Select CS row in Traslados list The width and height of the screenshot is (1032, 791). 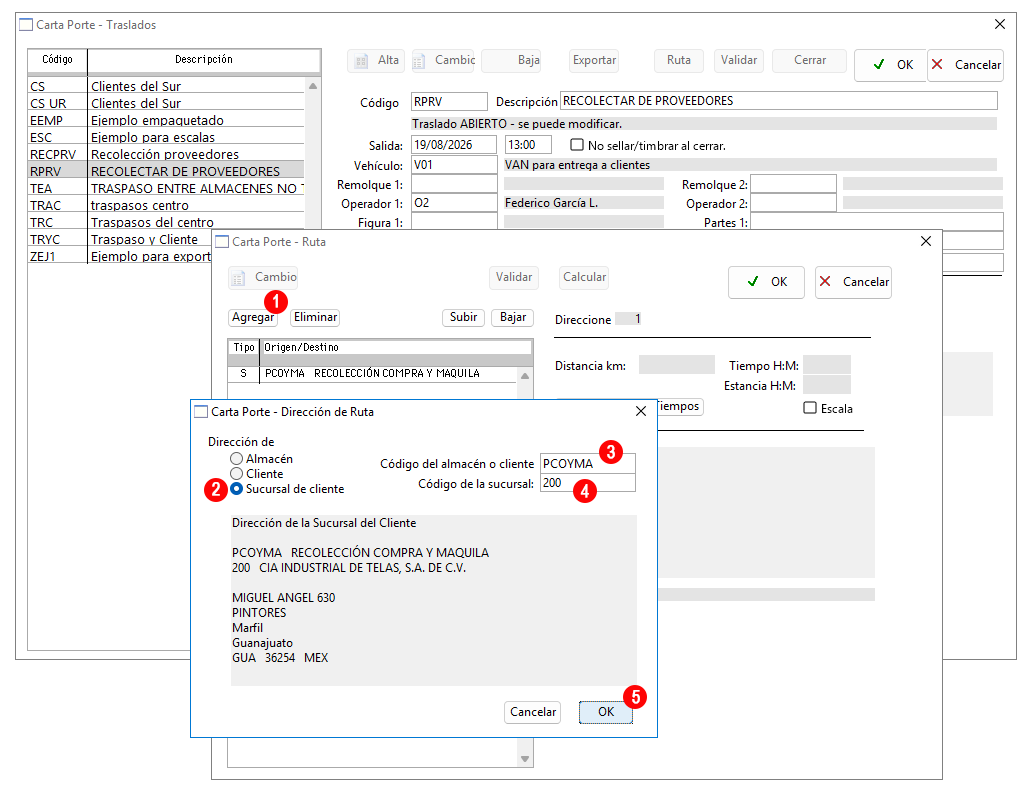click(166, 86)
